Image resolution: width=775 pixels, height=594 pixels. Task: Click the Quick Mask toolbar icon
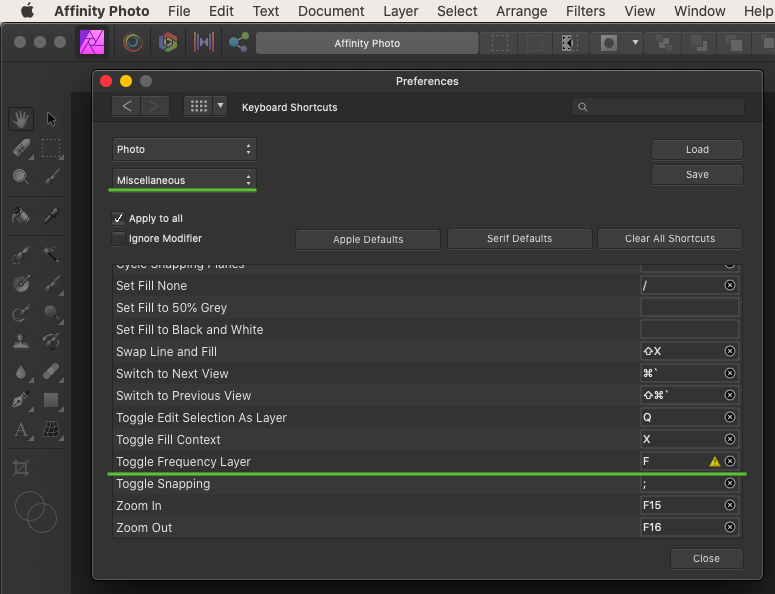[609, 43]
